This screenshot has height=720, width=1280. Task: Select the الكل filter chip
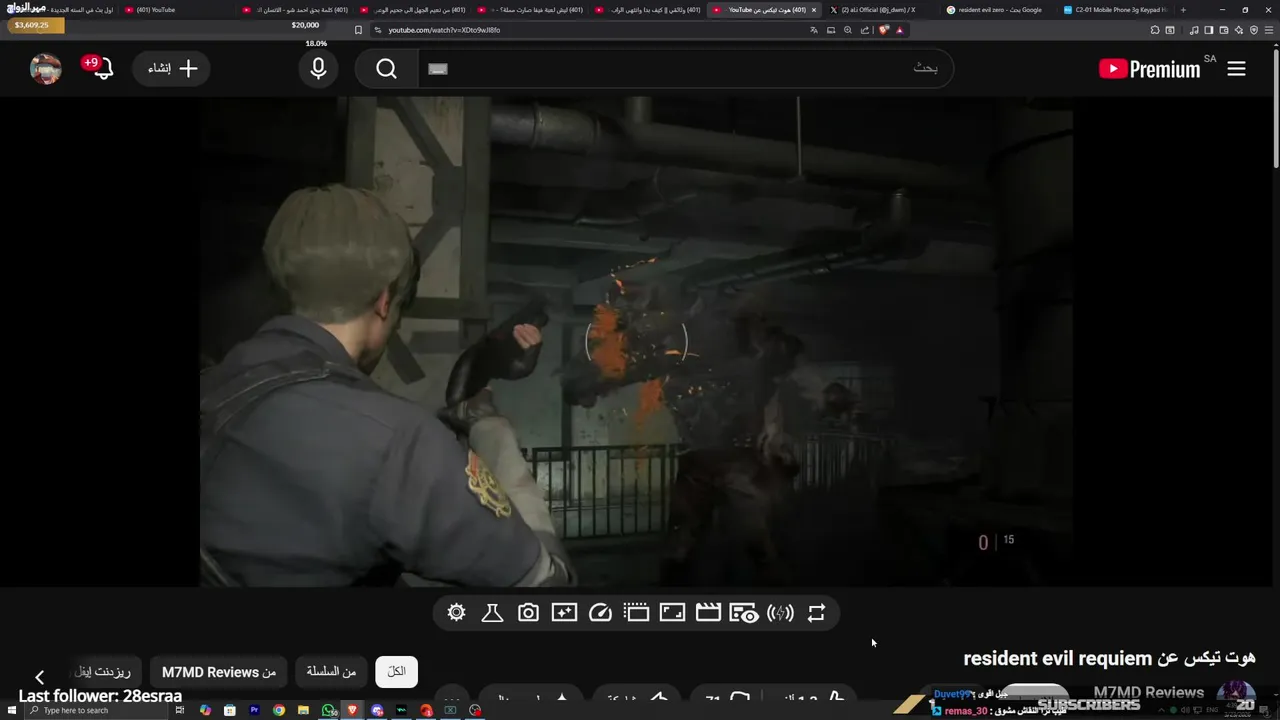[396, 672]
